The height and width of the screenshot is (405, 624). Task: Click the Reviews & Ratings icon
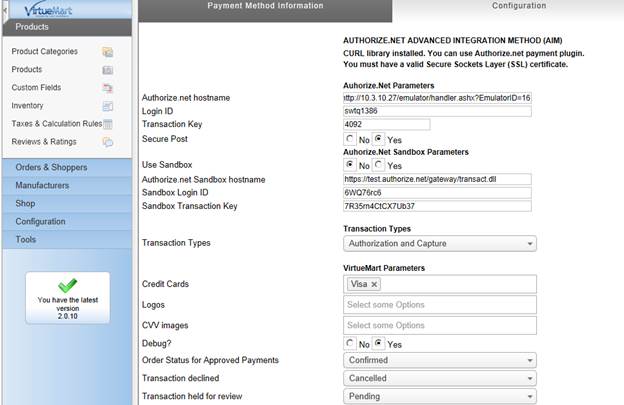(108, 142)
